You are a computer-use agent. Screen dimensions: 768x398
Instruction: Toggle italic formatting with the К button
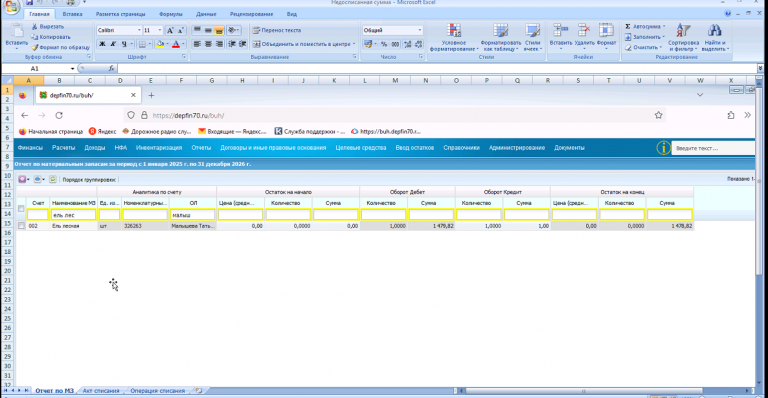click(113, 44)
